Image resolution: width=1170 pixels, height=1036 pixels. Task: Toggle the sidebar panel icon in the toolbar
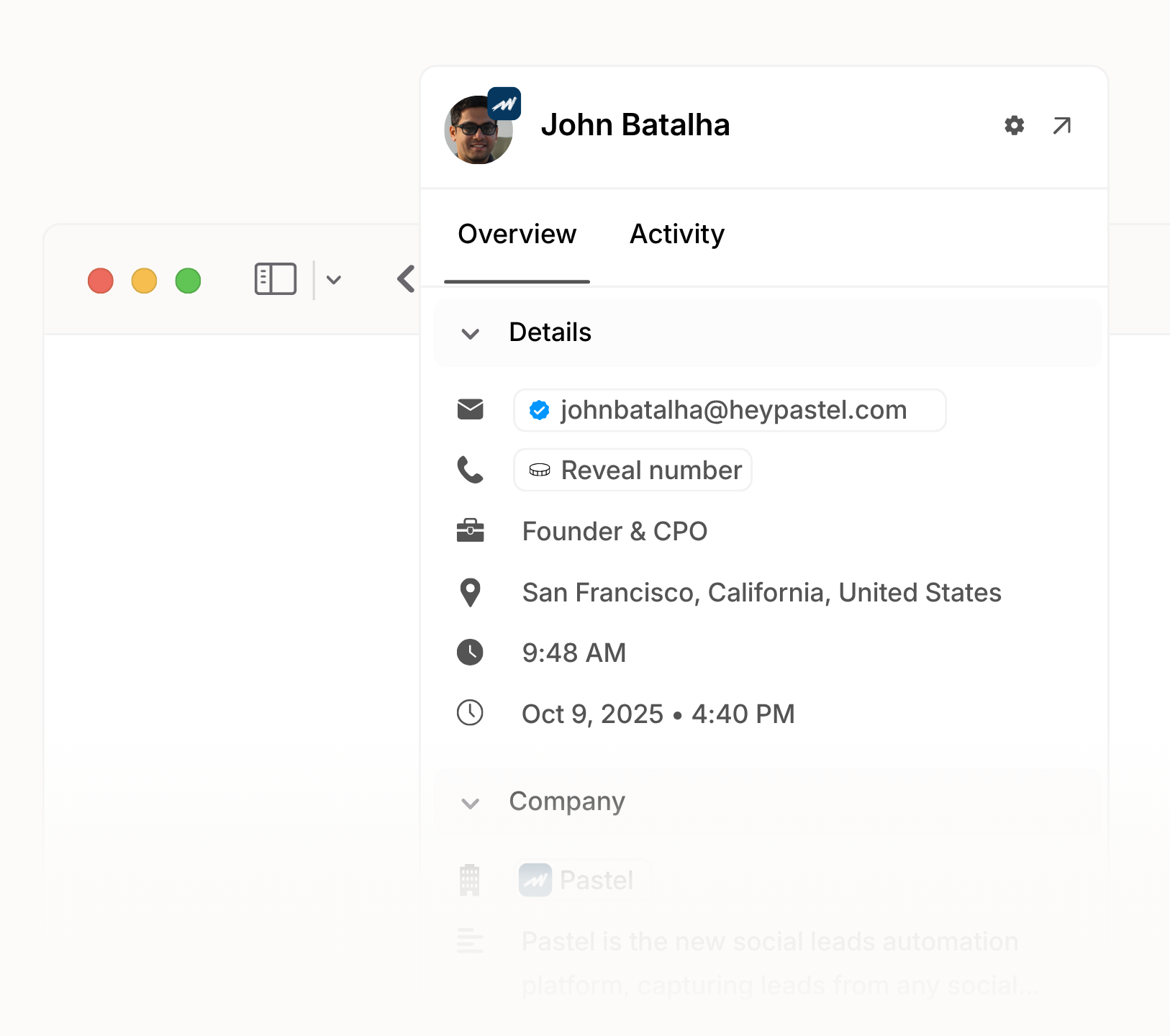(275, 279)
